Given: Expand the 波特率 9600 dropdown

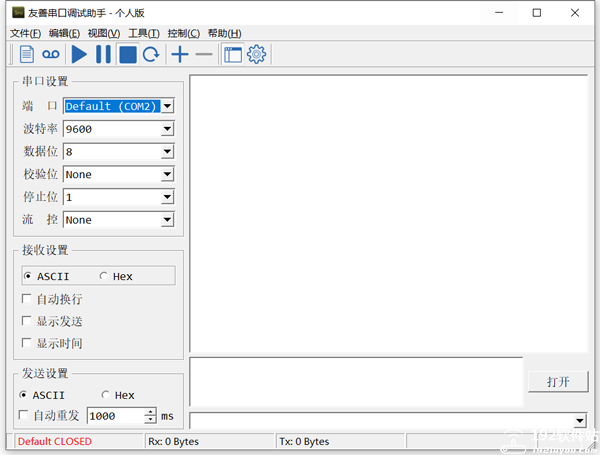Looking at the screenshot, I should (167, 129).
